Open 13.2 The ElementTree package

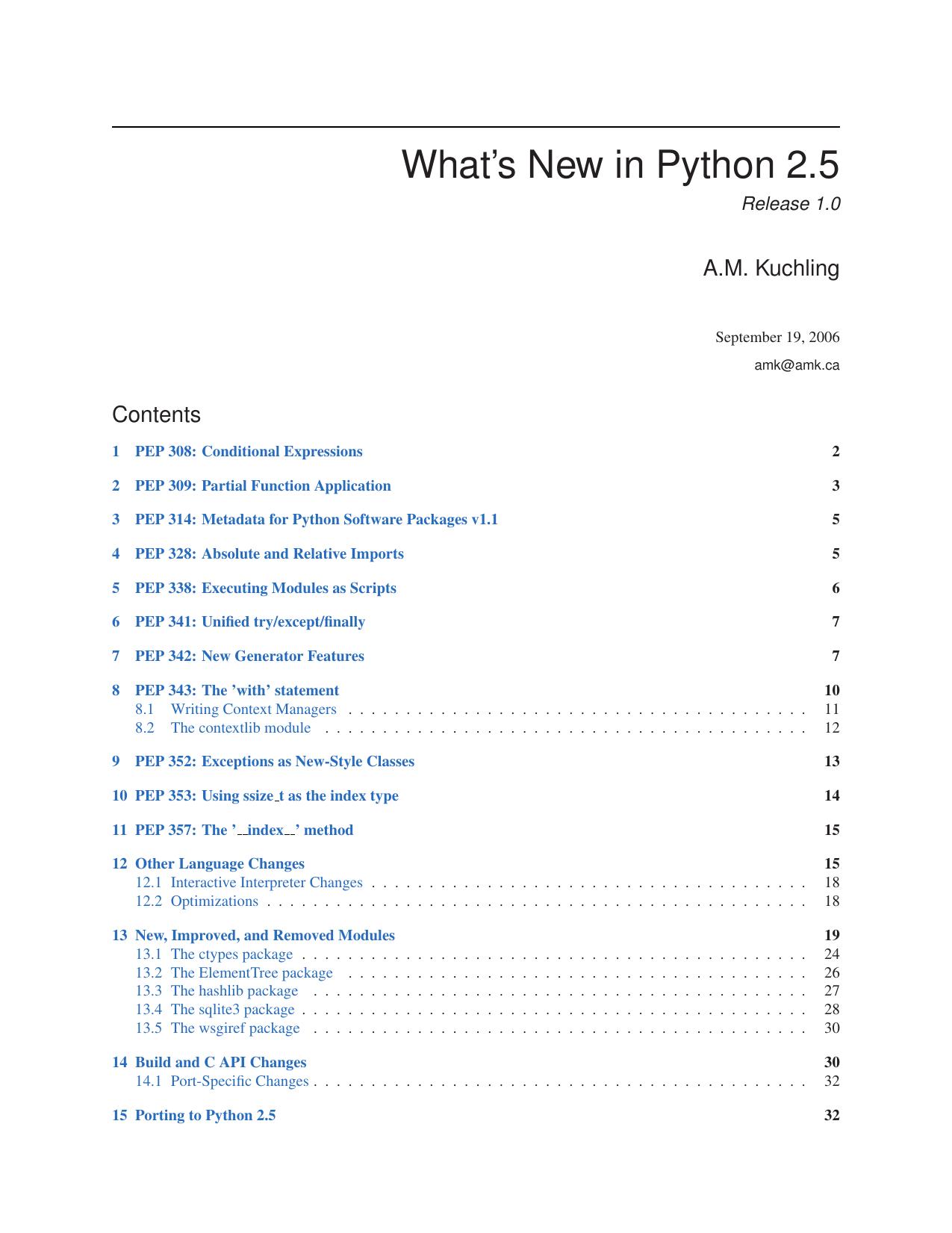234,973
